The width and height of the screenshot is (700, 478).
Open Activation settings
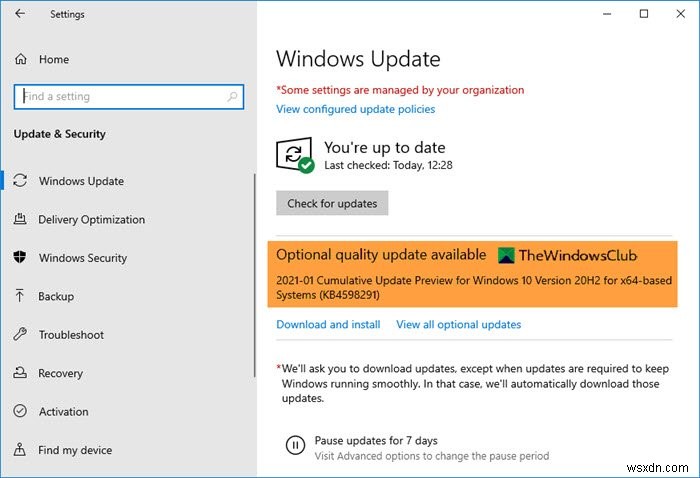pos(63,411)
